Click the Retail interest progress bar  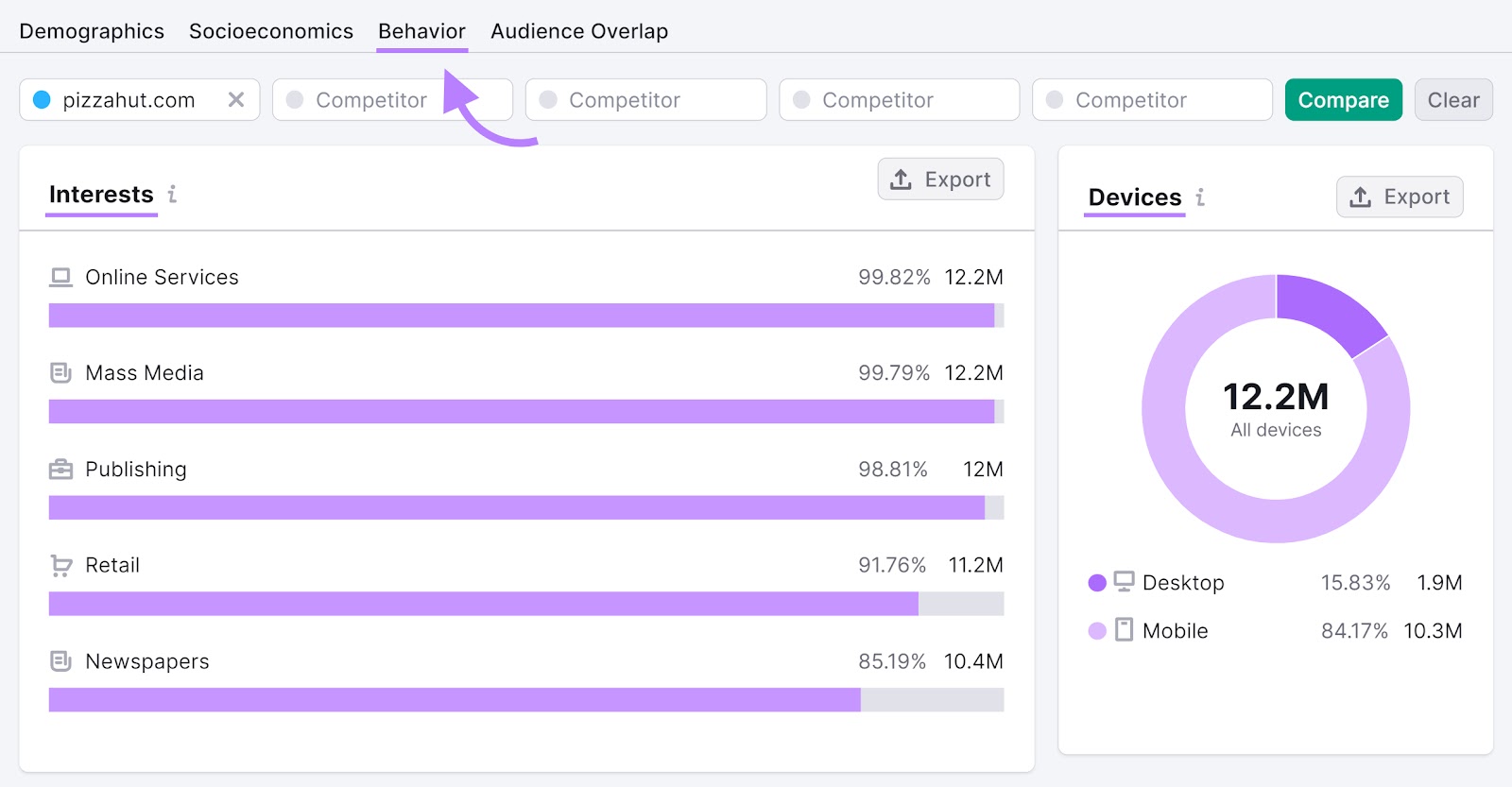click(525, 604)
